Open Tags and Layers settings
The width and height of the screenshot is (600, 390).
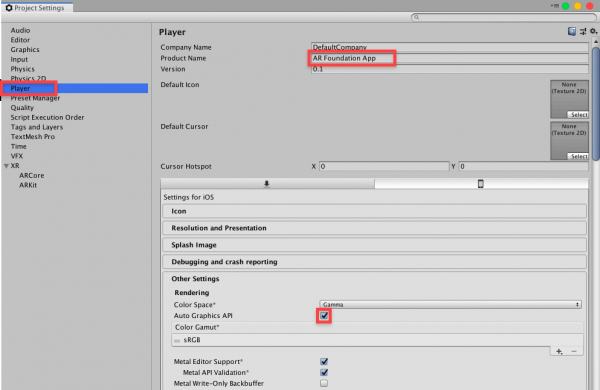coord(37,127)
